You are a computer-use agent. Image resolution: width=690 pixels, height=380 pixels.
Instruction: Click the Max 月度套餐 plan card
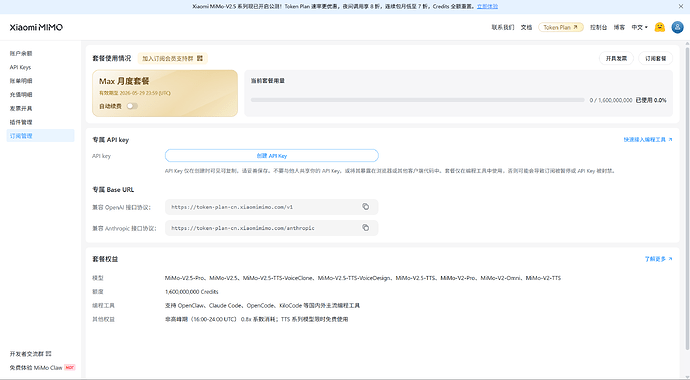165,93
